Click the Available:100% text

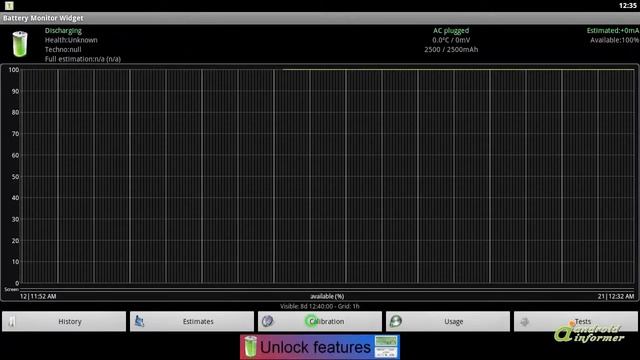(x=614, y=40)
